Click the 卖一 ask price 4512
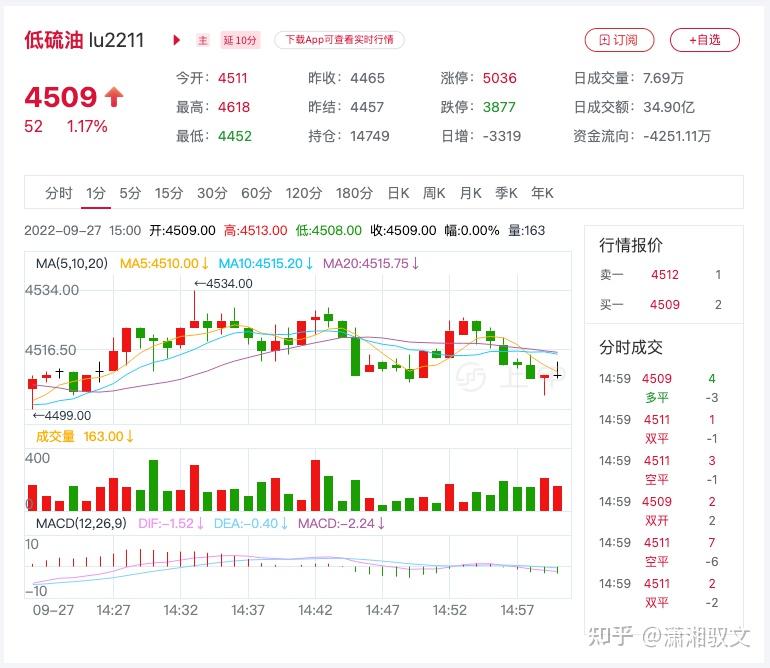The width and height of the screenshot is (770, 668). pyautogui.click(x=665, y=275)
